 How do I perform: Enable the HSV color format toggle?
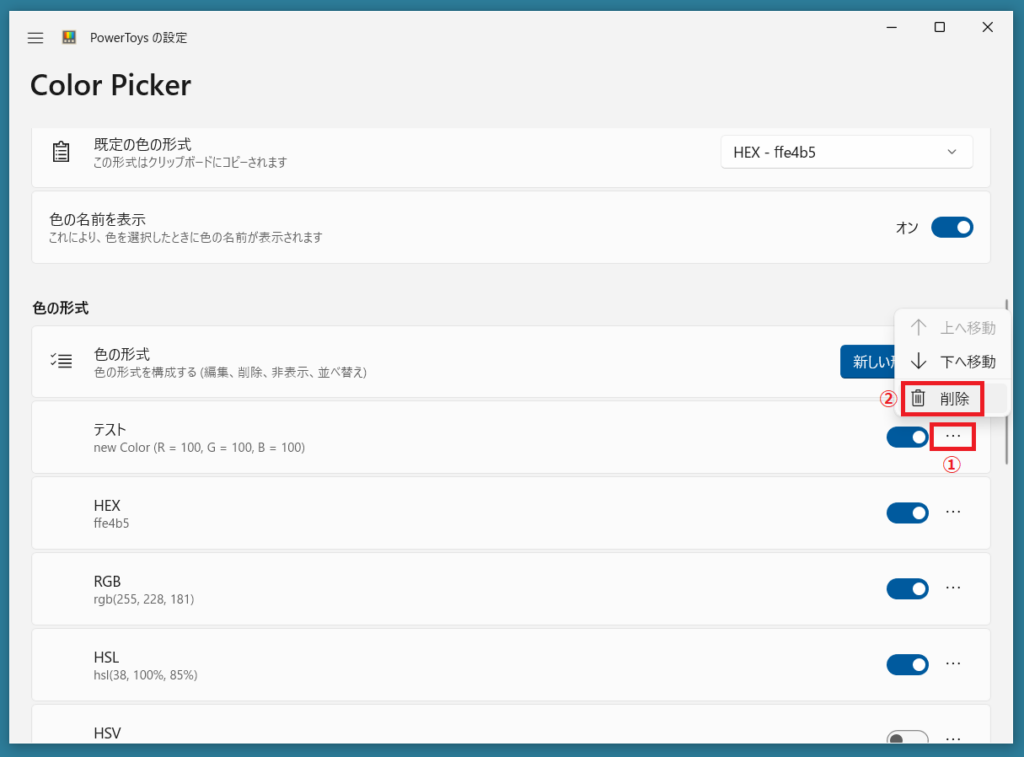907,737
